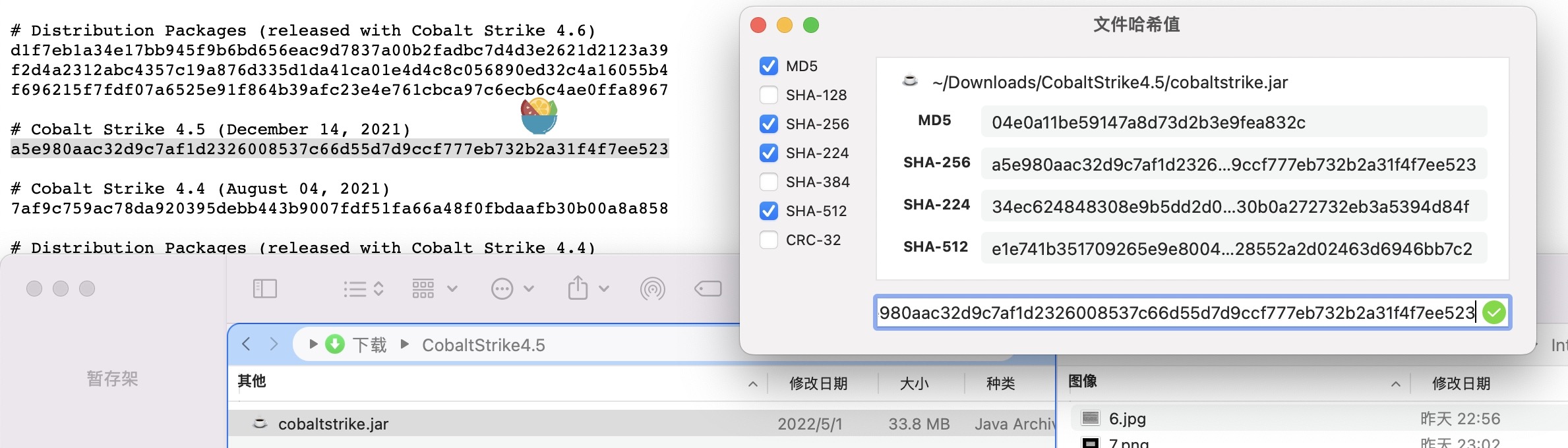Click the hash line starting with f2d4a231
This screenshot has width=1568, height=448.
coord(340,70)
